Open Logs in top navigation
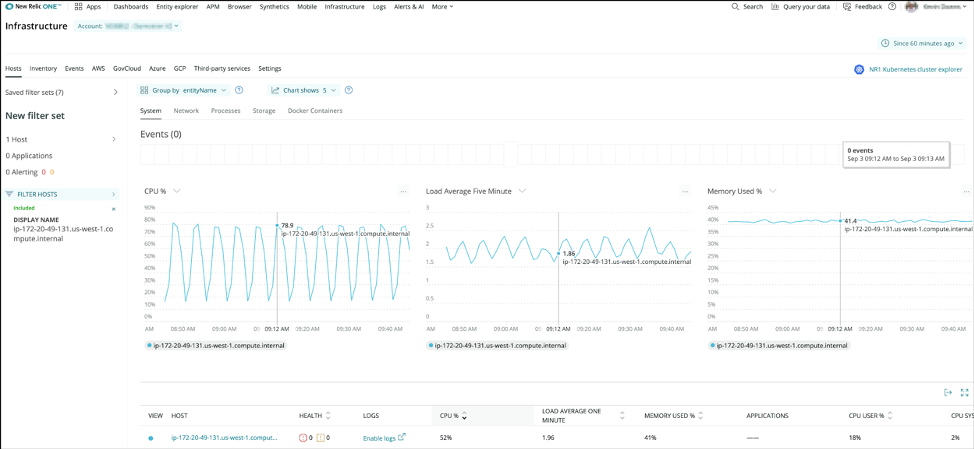 (x=379, y=7)
